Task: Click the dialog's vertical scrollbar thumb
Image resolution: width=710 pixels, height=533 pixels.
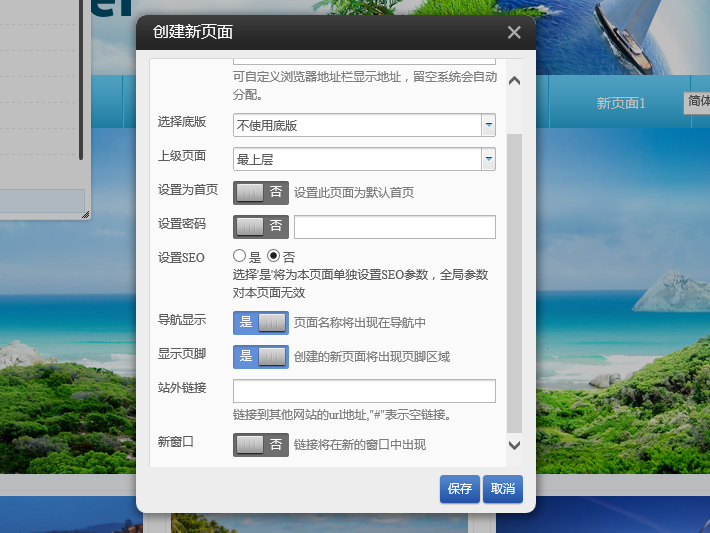Action: [x=515, y=280]
